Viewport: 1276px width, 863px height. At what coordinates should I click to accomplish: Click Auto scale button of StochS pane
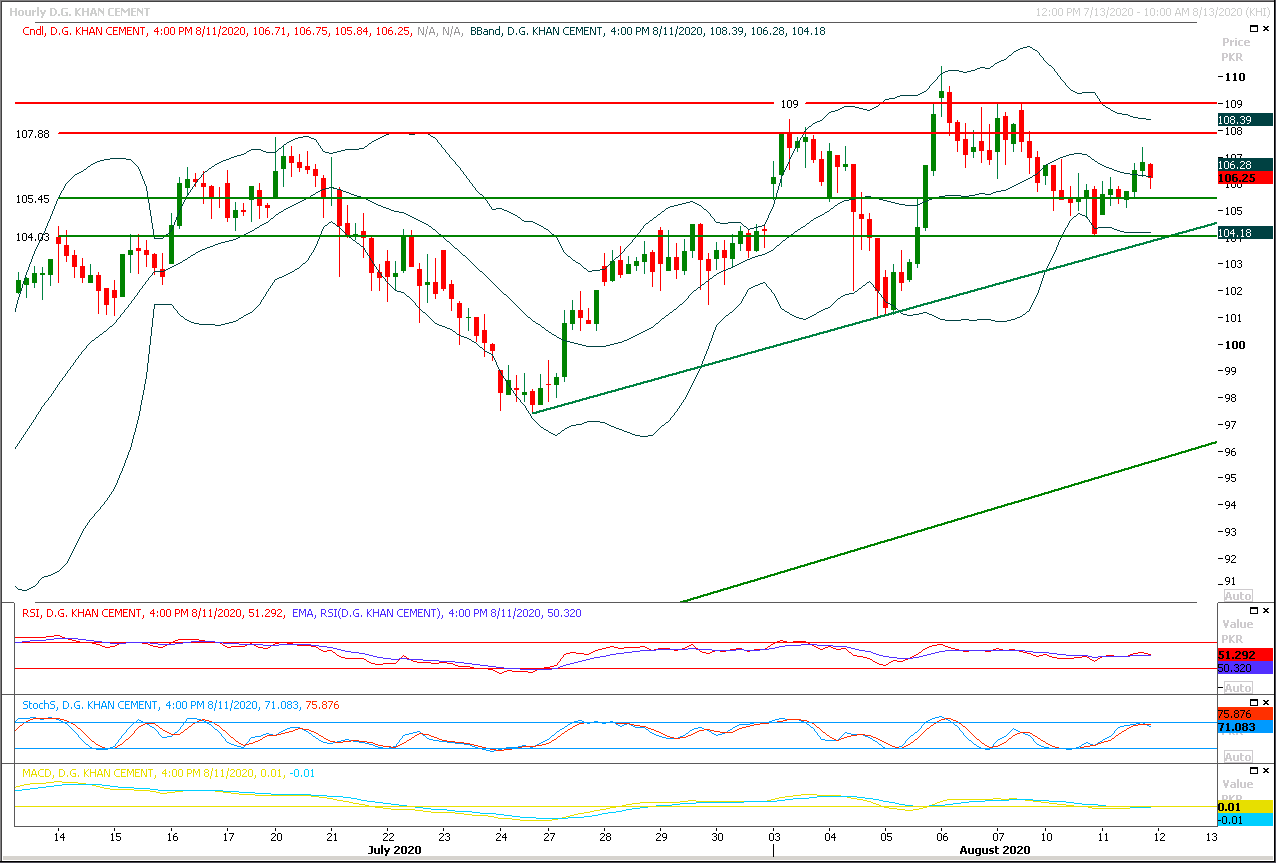point(1238,757)
